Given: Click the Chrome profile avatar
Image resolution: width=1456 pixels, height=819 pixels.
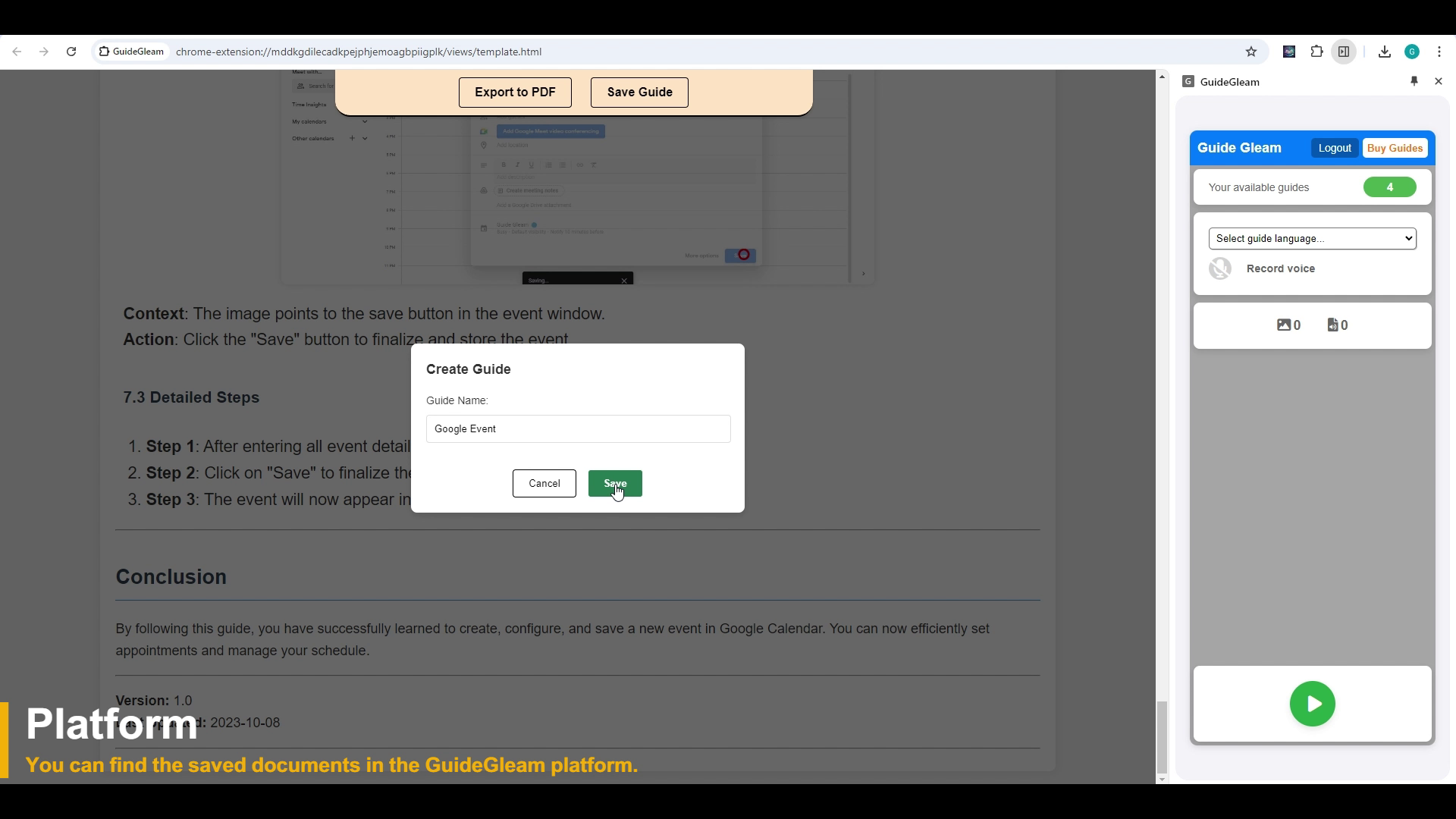Looking at the screenshot, I should (x=1412, y=52).
